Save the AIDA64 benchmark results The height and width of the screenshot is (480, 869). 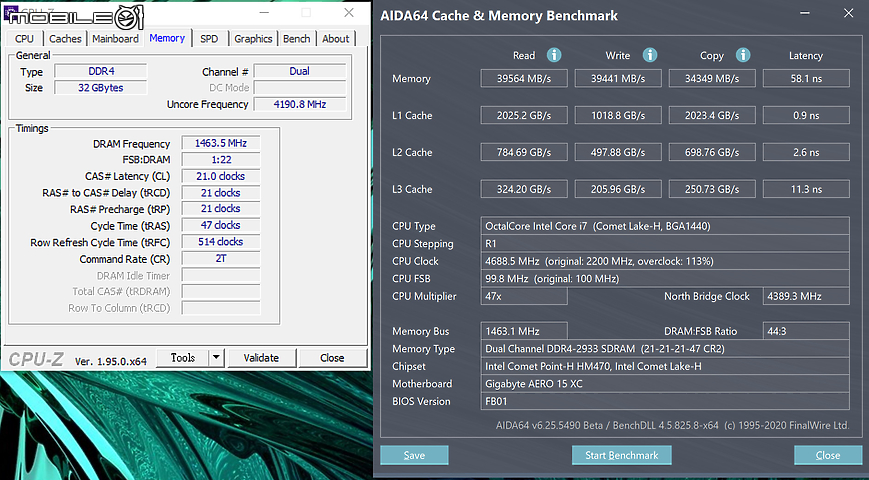click(x=414, y=455)
